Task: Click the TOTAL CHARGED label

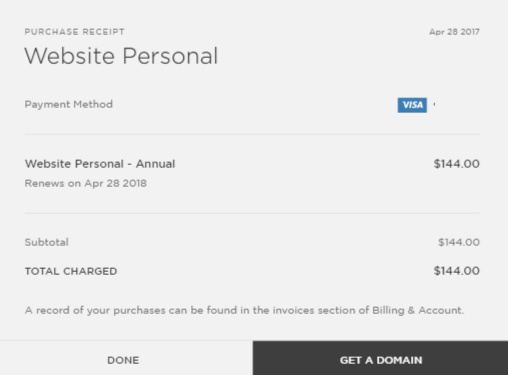Action: click(x=71, y=271)
